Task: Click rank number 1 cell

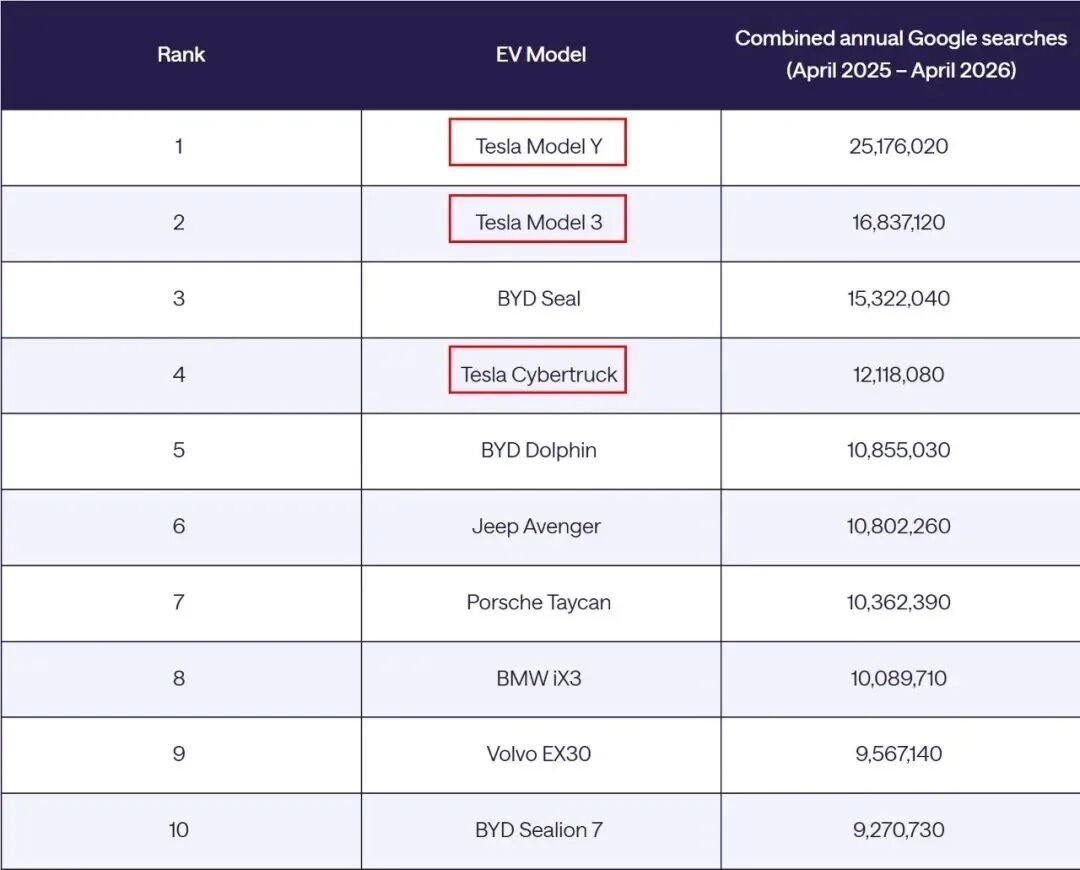Action: [x=178, y=146]
